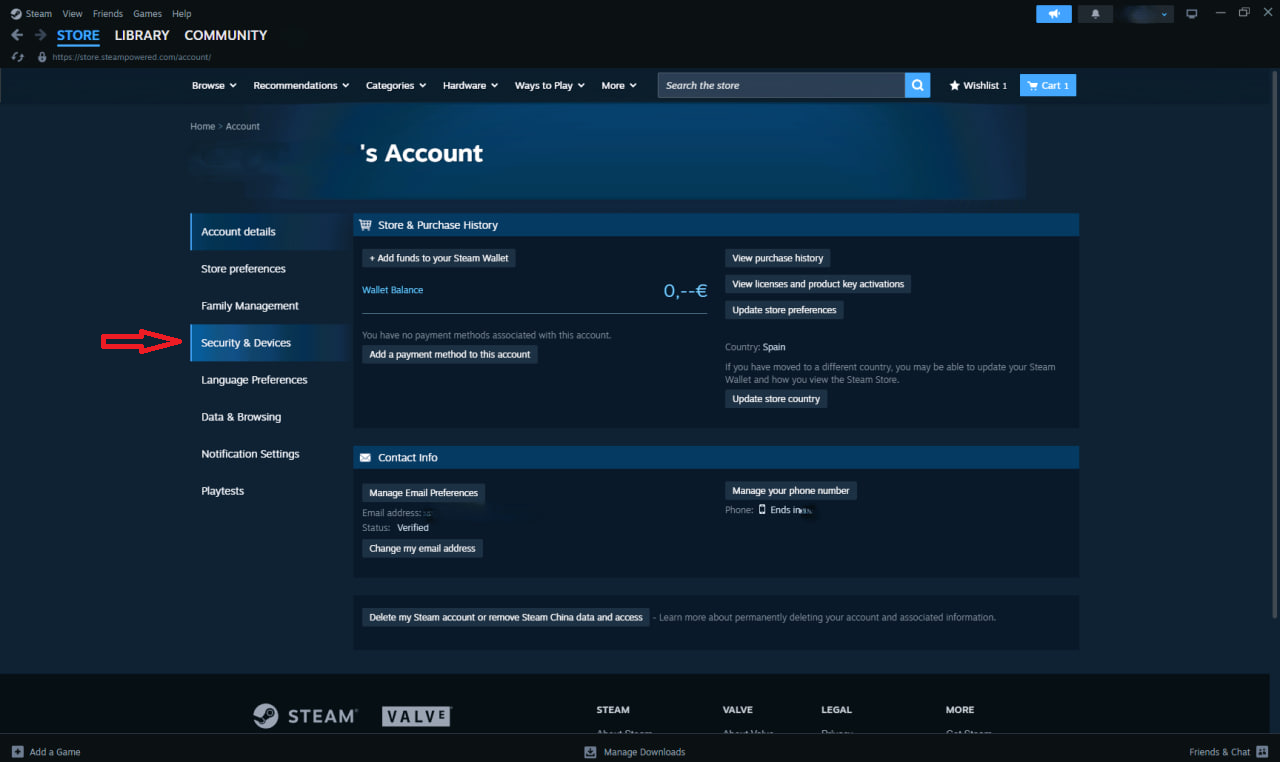Click the Add a Game plus icon
1280x762 pixels.
[x=17, y=752]
